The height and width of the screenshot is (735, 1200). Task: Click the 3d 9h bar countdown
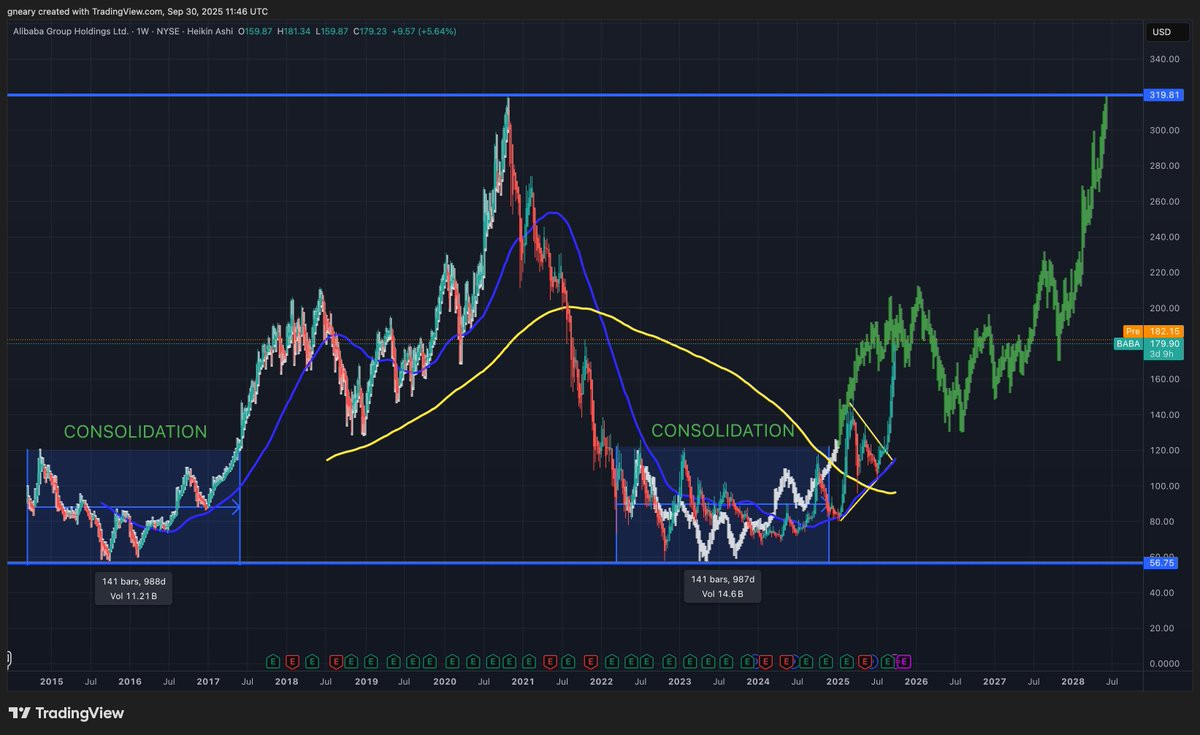(1164, 354)
